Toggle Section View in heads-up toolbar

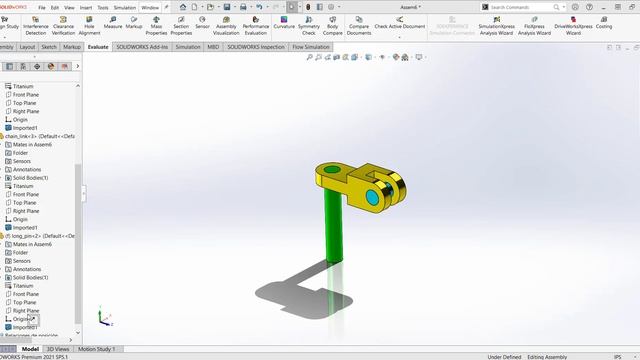tap(336, 57)
